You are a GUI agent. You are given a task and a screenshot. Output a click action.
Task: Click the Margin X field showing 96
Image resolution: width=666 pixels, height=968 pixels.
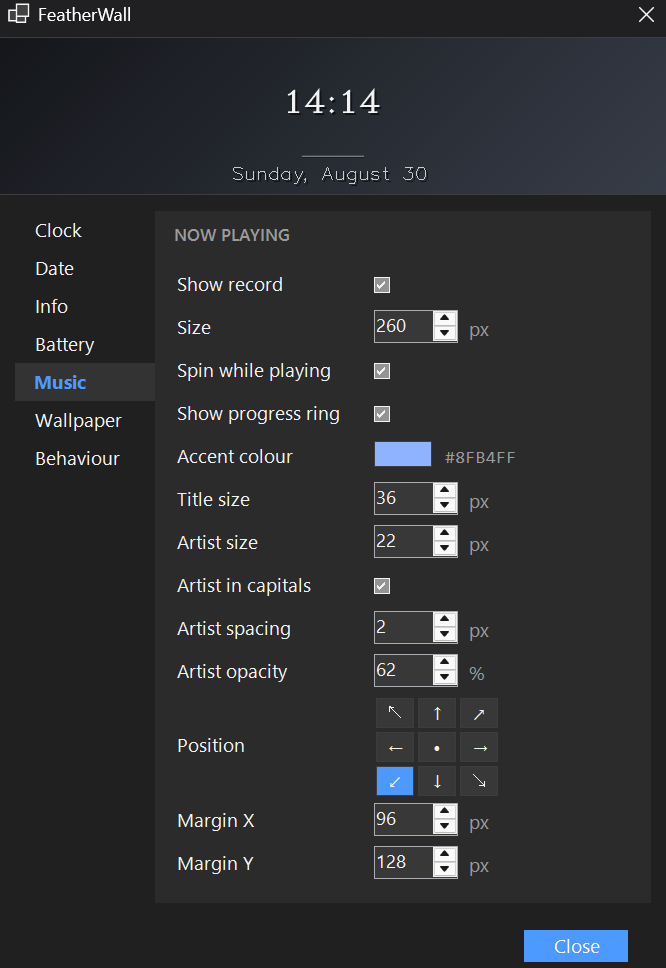404,819
